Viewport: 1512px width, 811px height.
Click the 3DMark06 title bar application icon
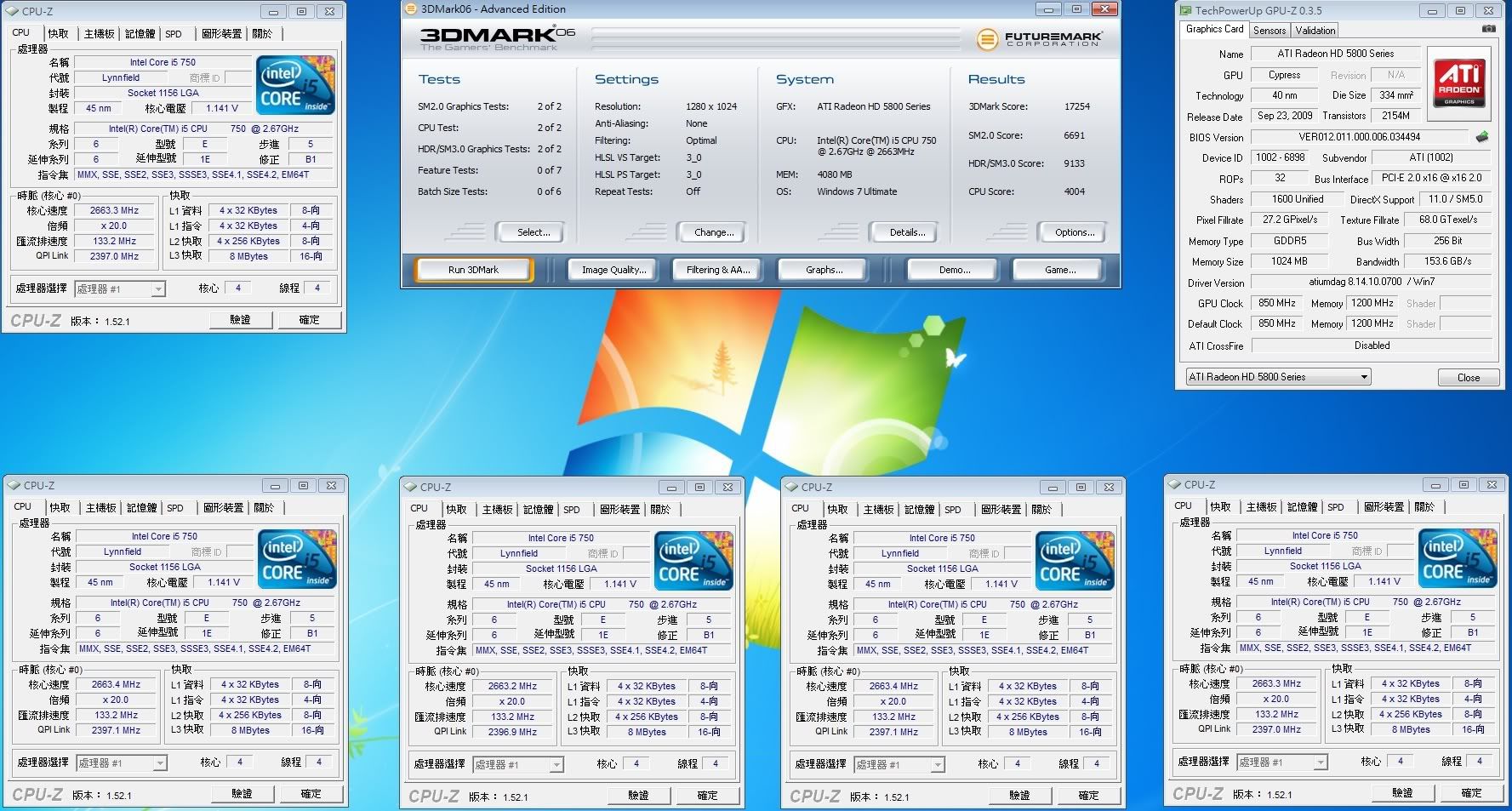[x=410, y=9]
